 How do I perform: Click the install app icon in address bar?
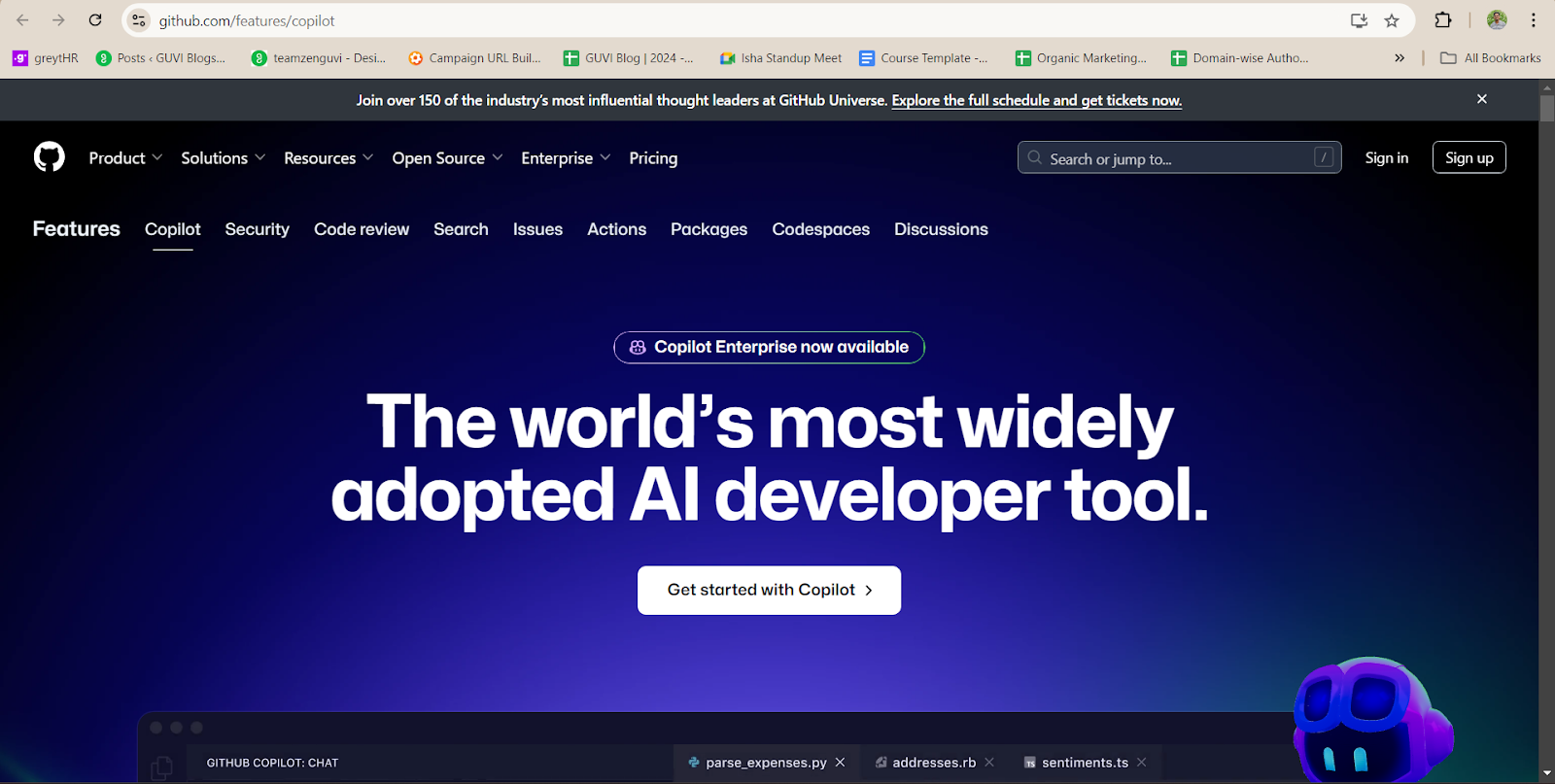1359,20
